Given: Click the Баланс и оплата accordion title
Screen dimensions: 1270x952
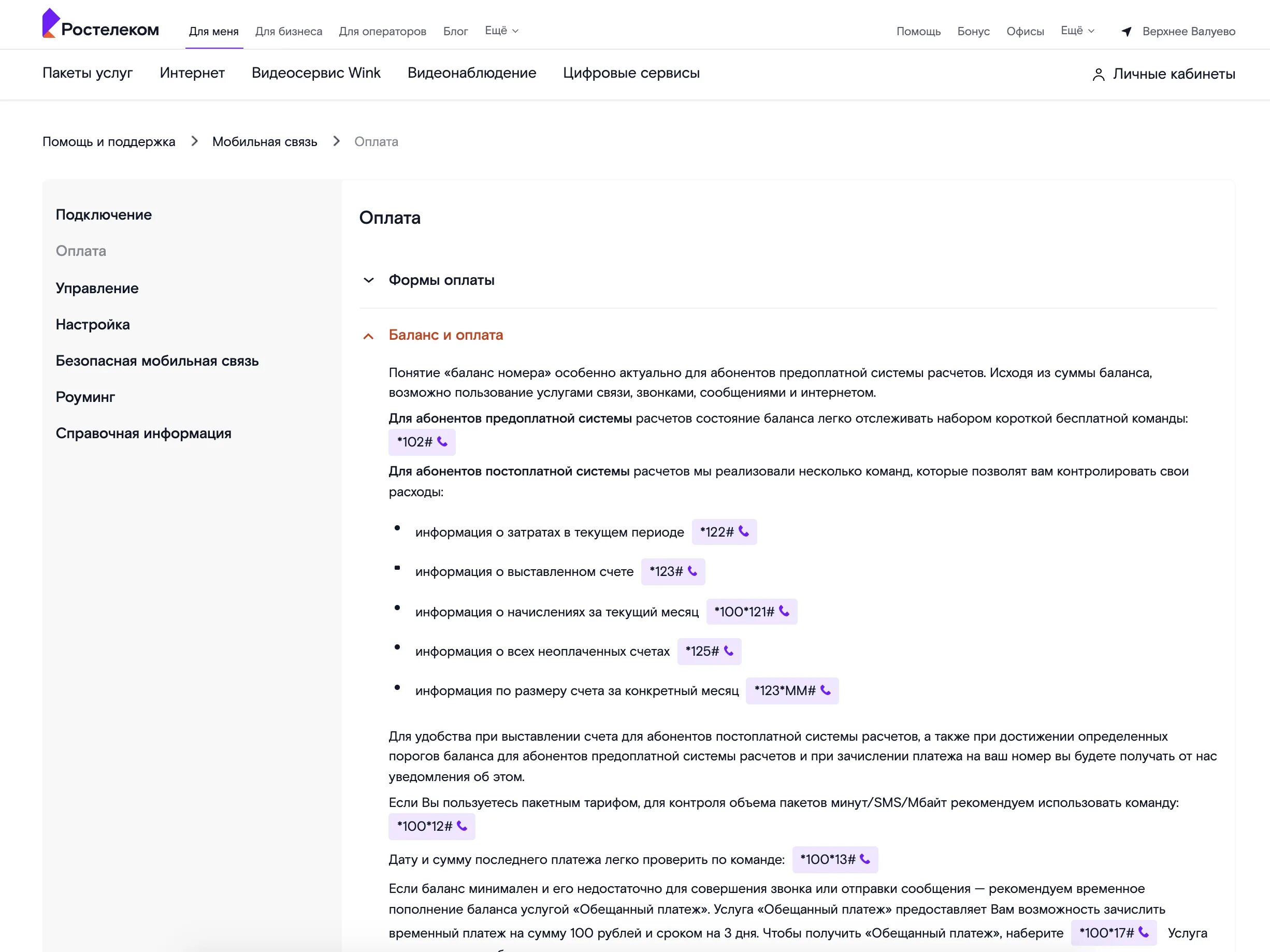Looking at the screenshot, I should coord(445,335).
